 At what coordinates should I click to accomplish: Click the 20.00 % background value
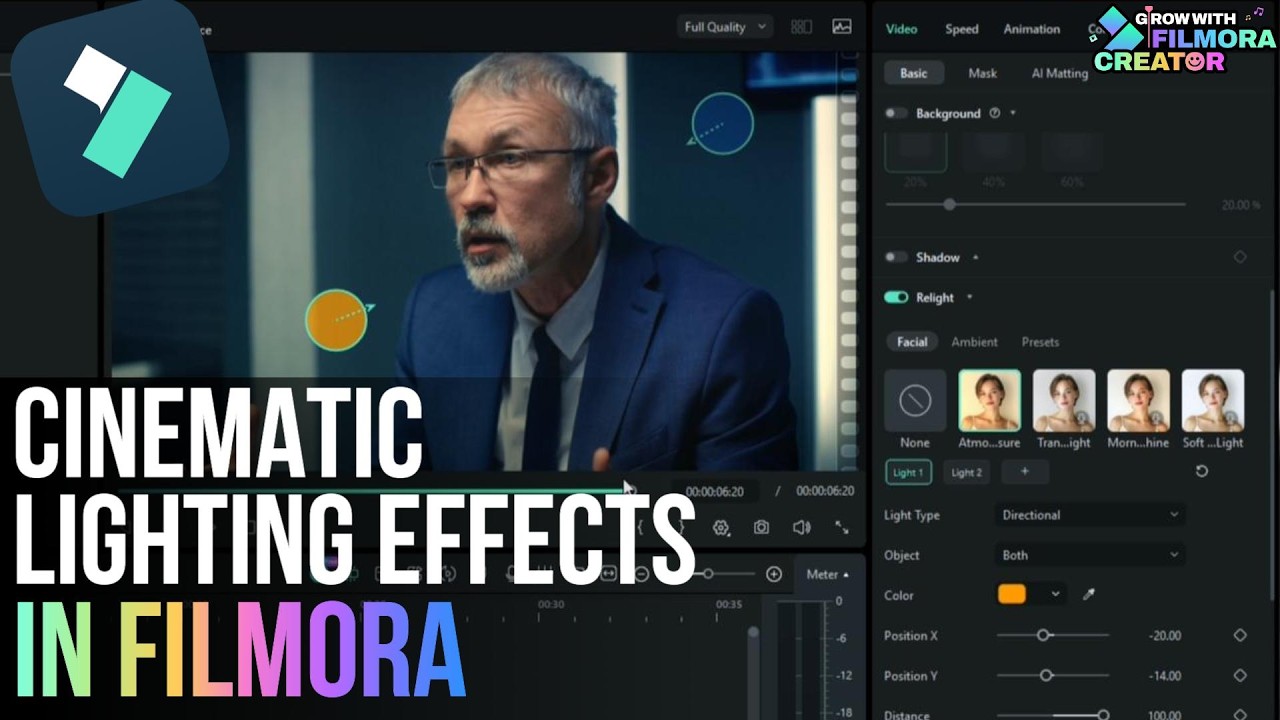pos(1240,205)
